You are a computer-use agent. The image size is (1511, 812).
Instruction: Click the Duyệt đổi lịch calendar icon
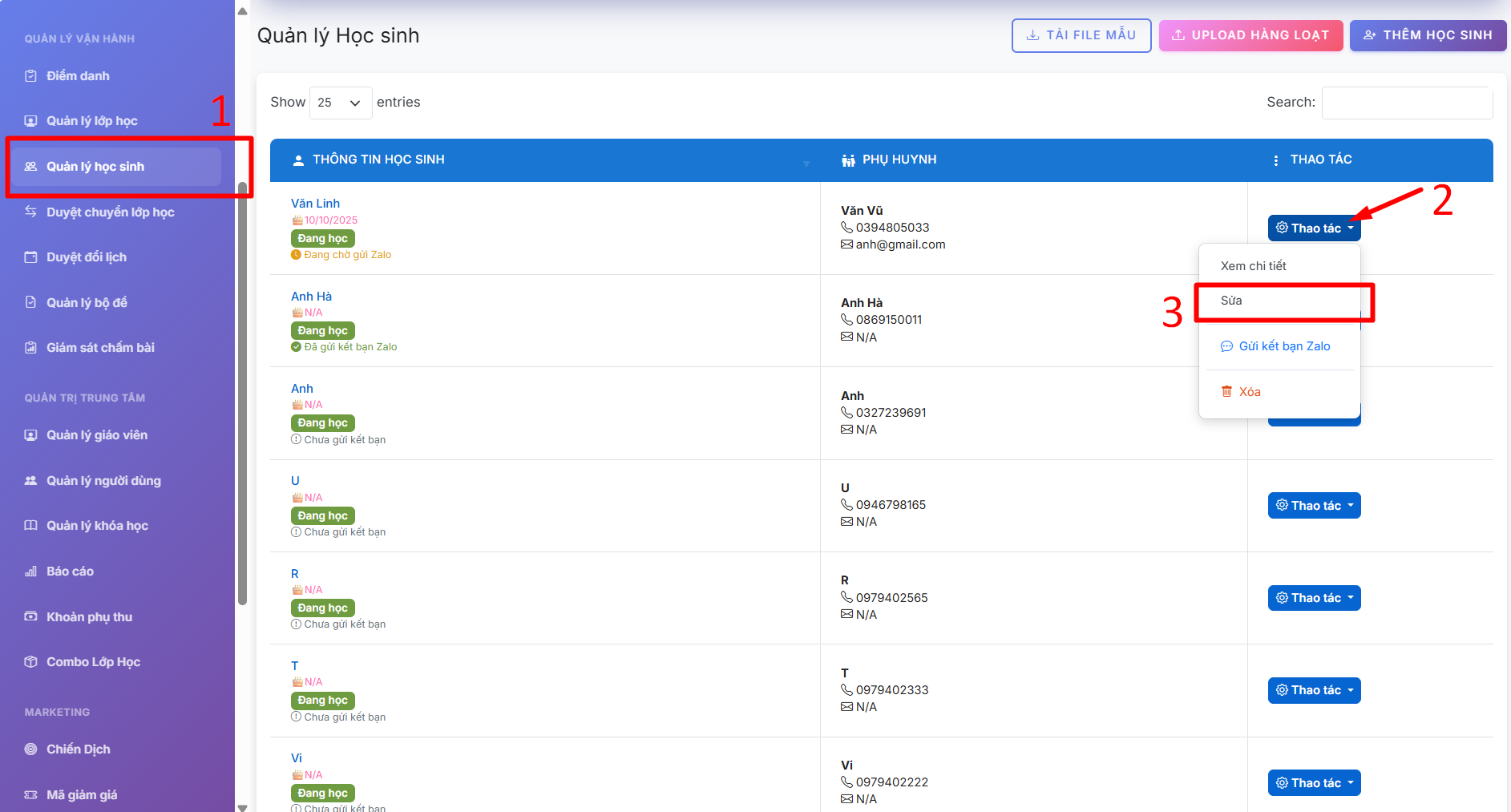[x=31, y=257]
